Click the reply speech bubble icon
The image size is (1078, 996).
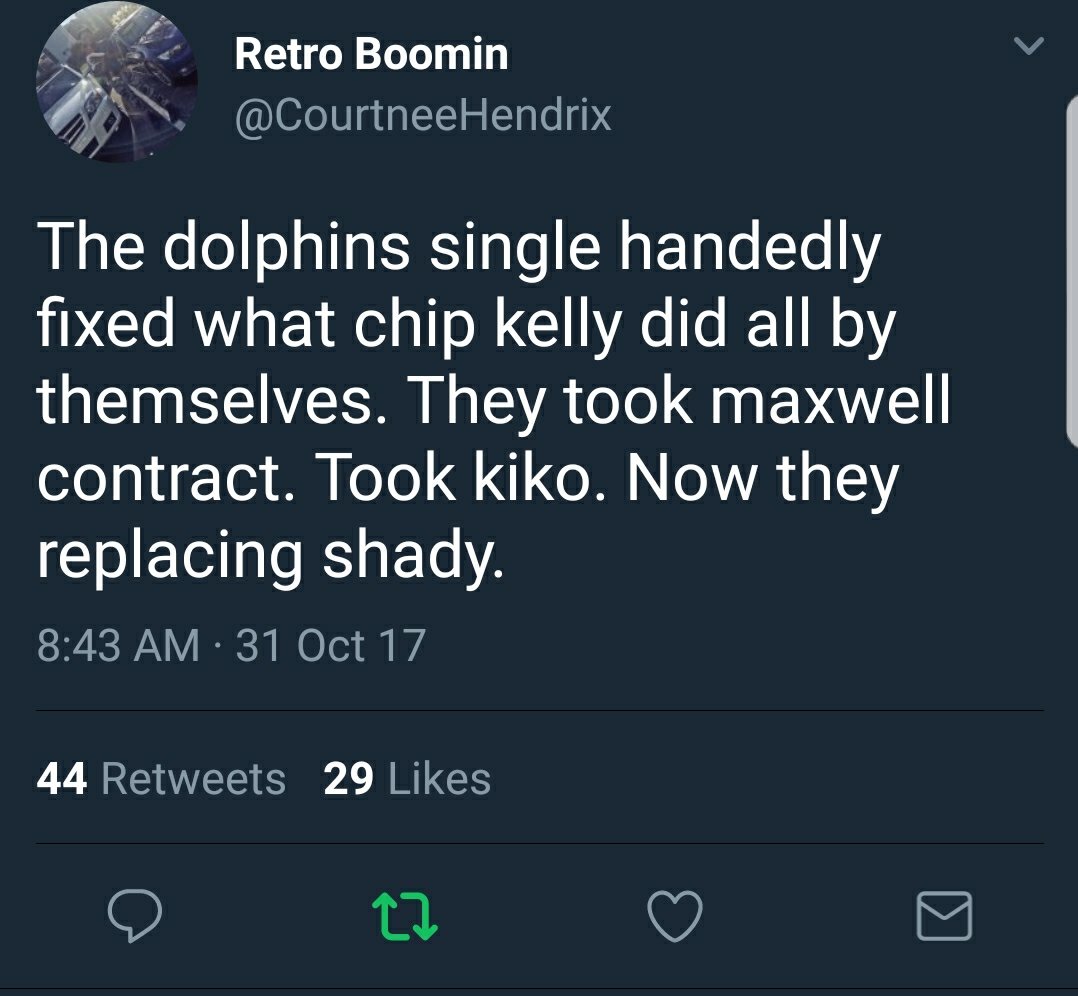[x=134, y=915]
